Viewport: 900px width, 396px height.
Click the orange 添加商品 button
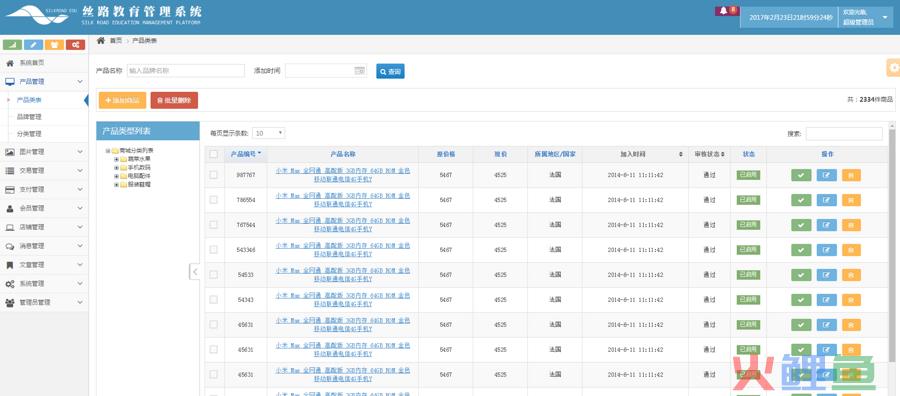coord(122,100)
